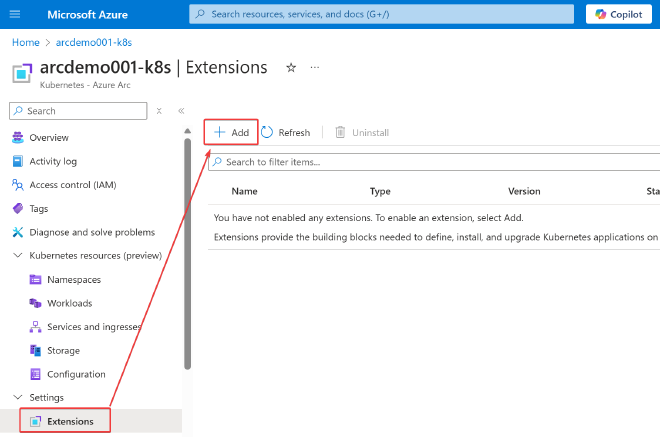Click the circular Refresh arrow icon
Screen dimensions: 660x437
point(267,132)
